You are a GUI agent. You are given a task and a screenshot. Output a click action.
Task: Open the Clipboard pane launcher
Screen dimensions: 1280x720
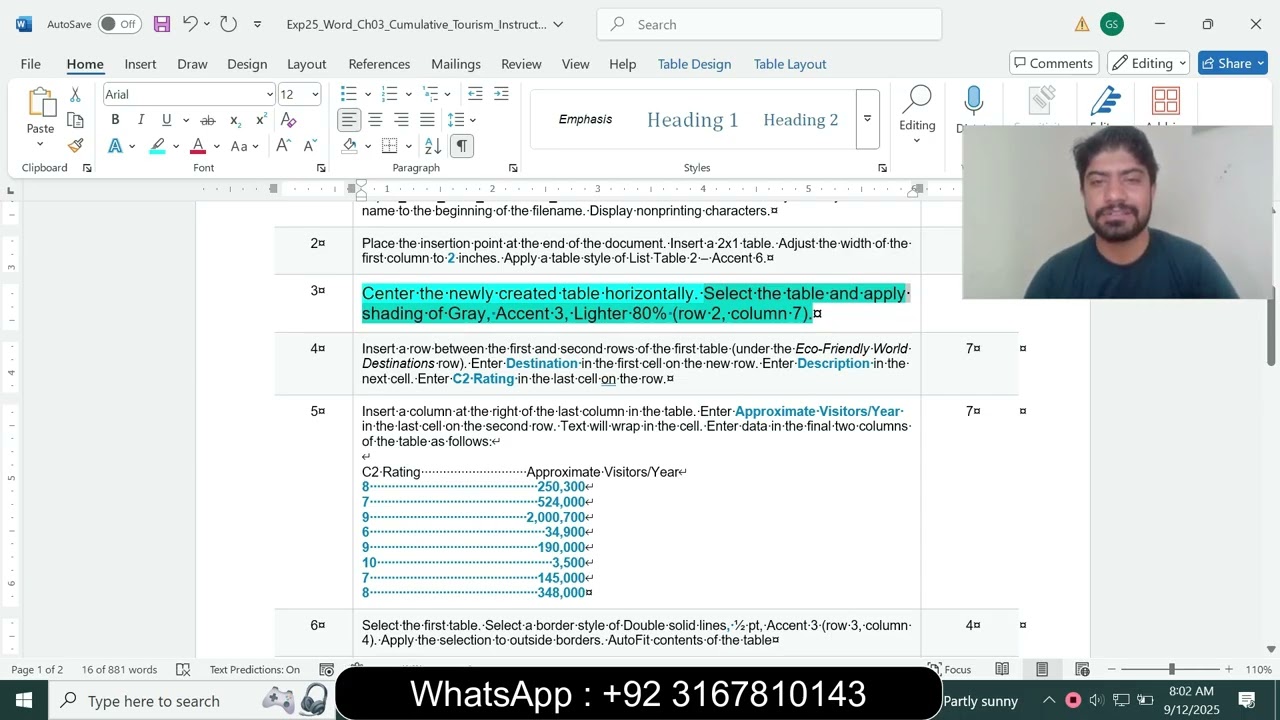coord(87,168)
